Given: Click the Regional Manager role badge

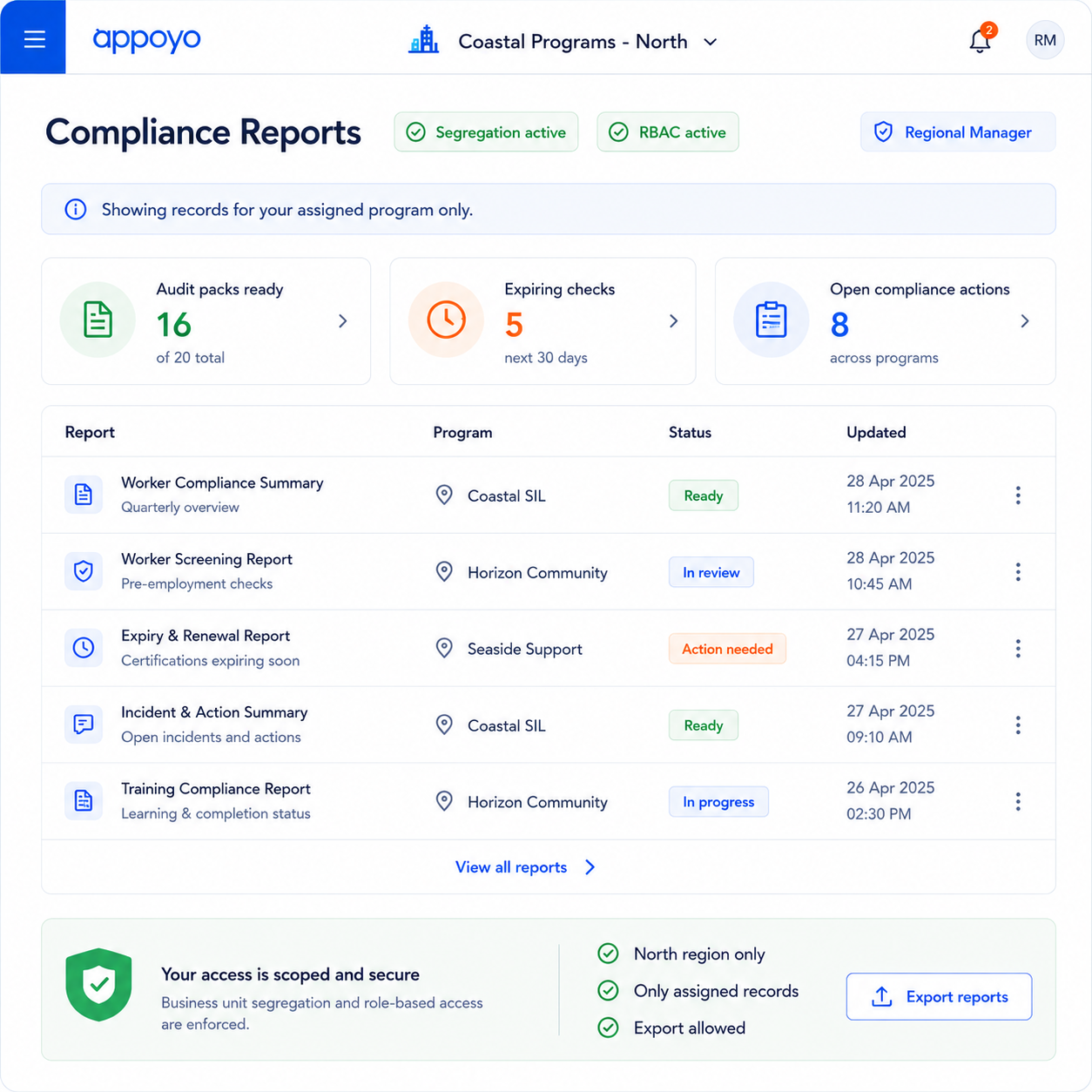Looking at the screenshot, I should pyautogui.click(x=958, y=131).
